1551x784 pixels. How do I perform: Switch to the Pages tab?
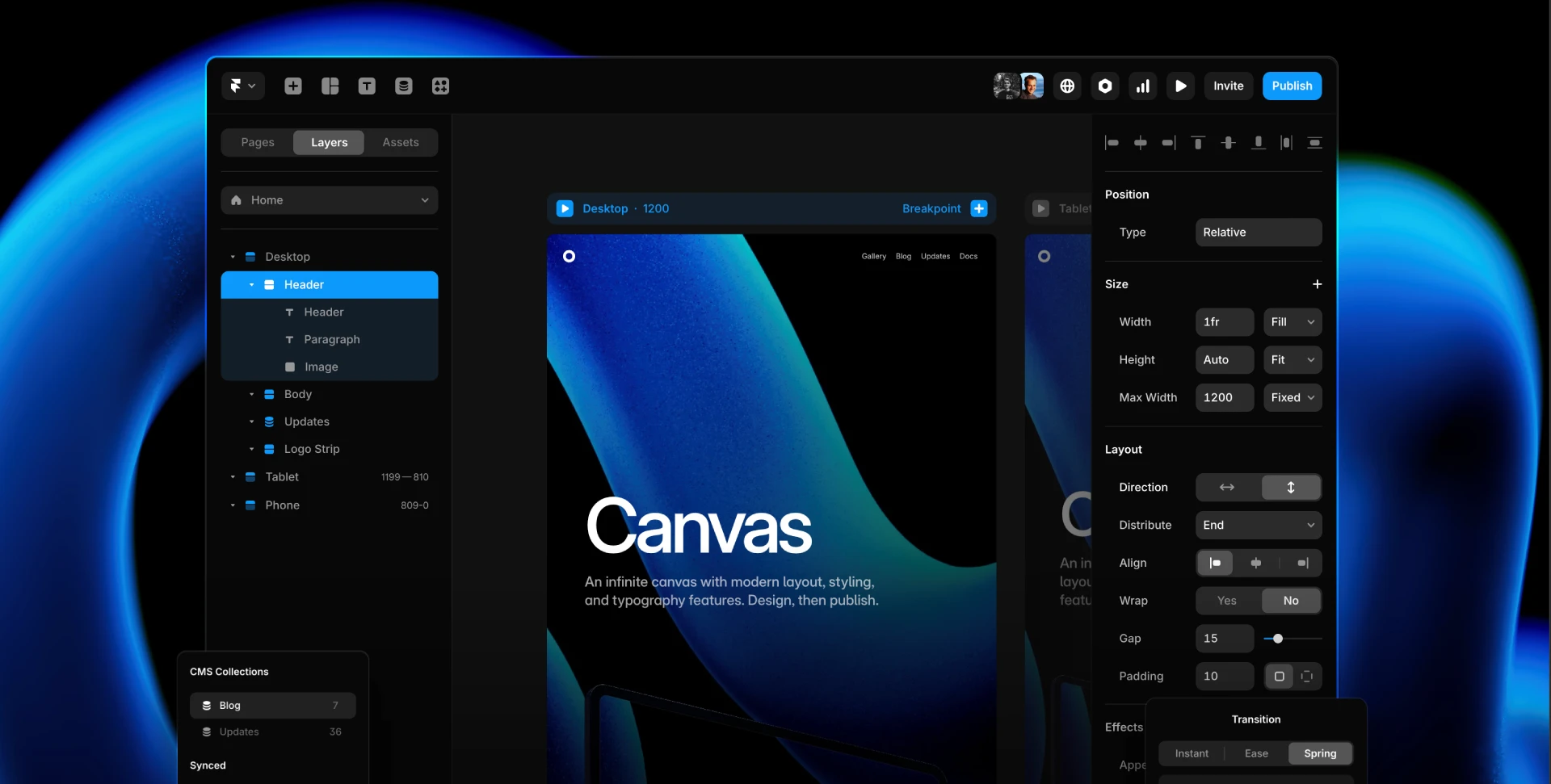coord(257,142)
